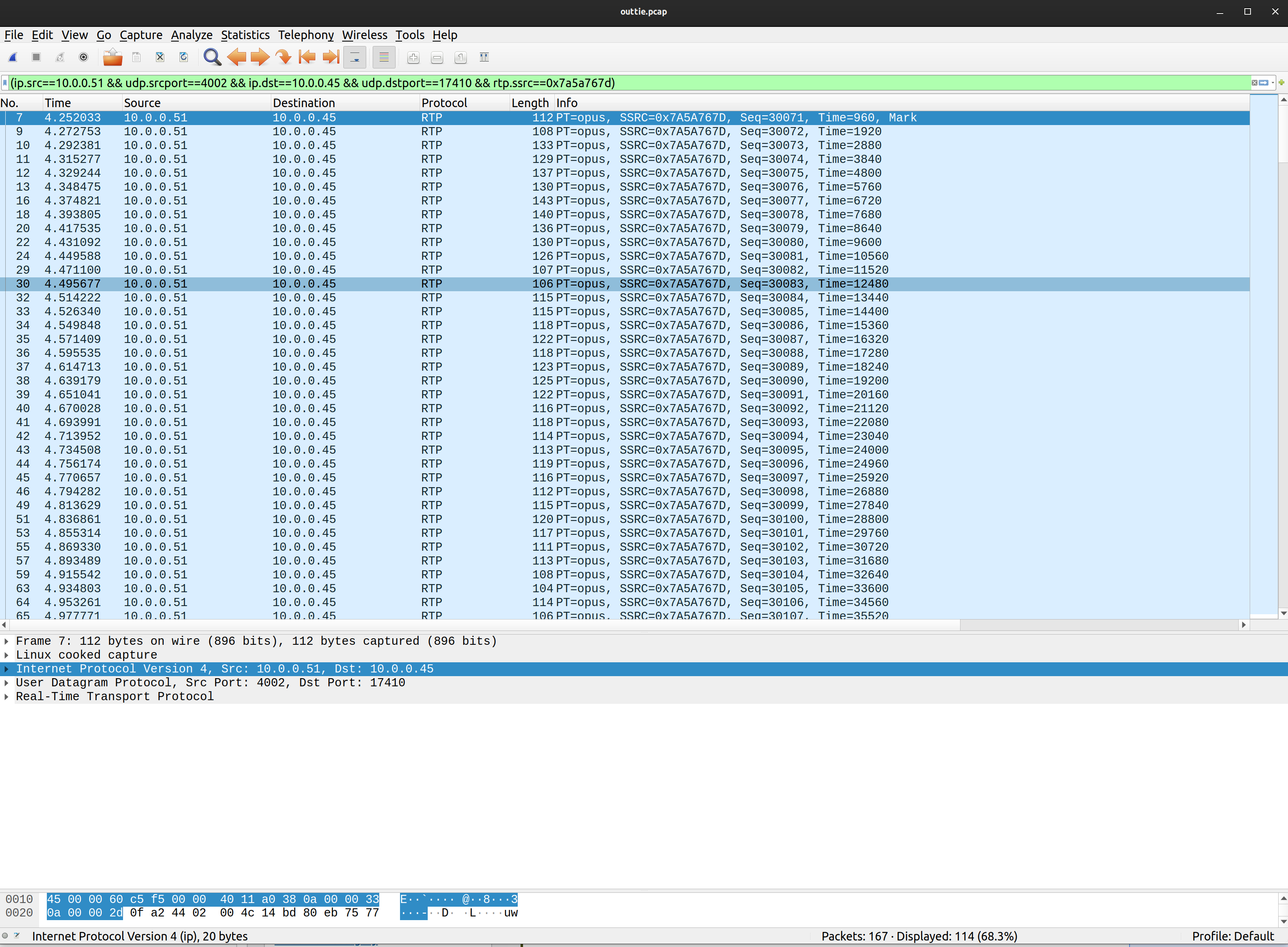1288x947 pixels.
Task: Sort by the Destination column header
Action: (x=345, y=103)
